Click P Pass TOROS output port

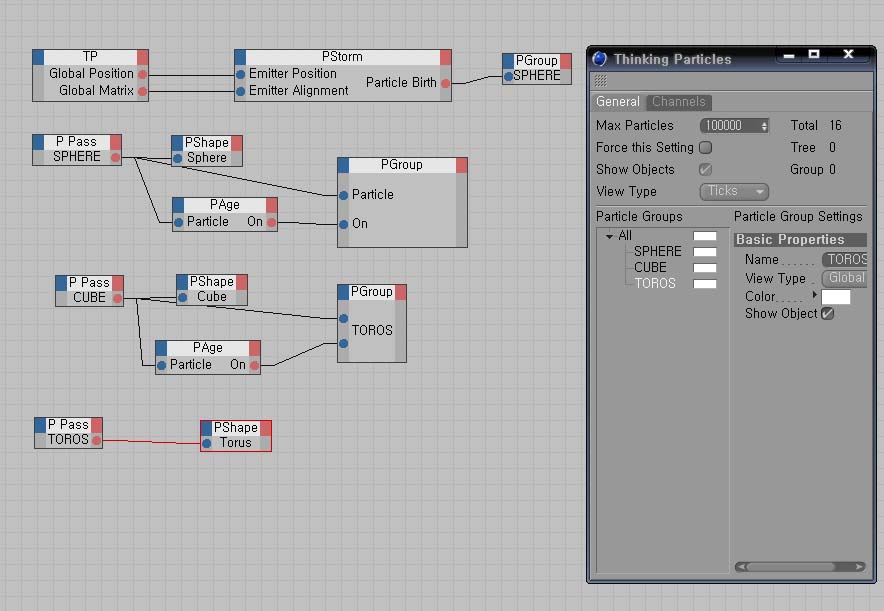point(96,440)
